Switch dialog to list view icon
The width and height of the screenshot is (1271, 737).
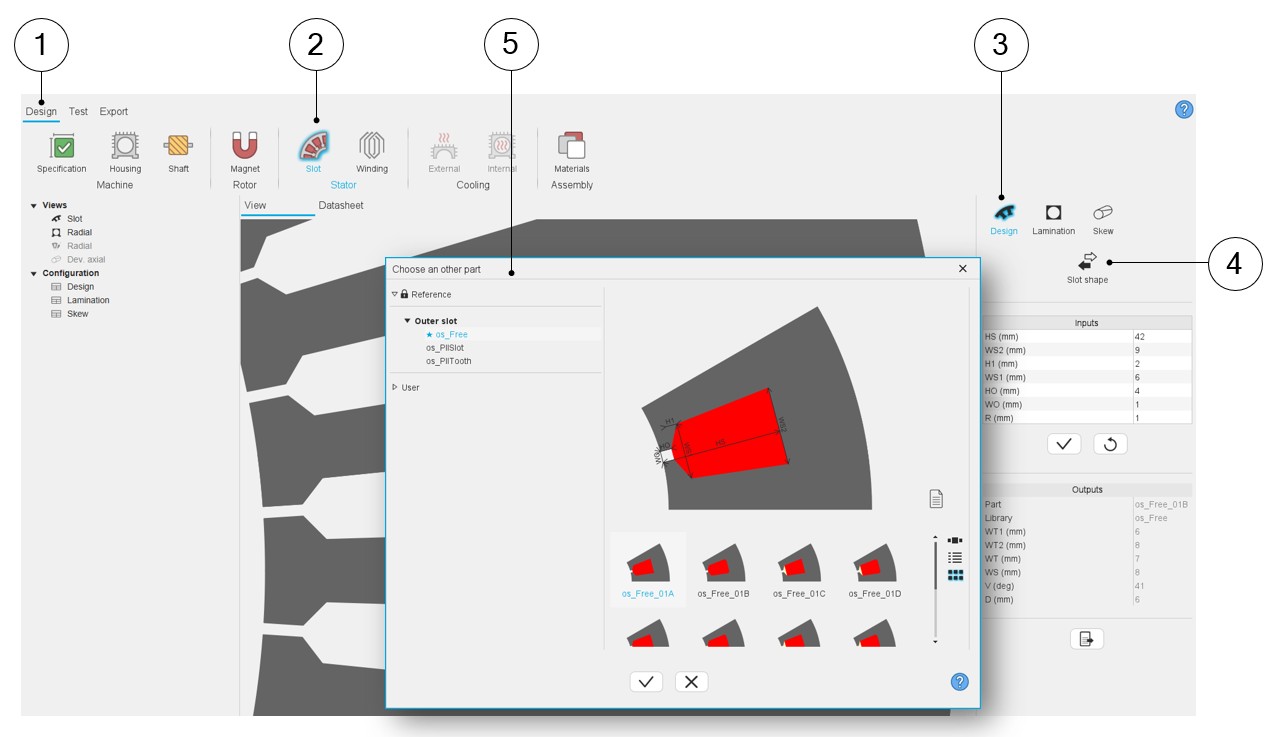click(x=955, y=558)
